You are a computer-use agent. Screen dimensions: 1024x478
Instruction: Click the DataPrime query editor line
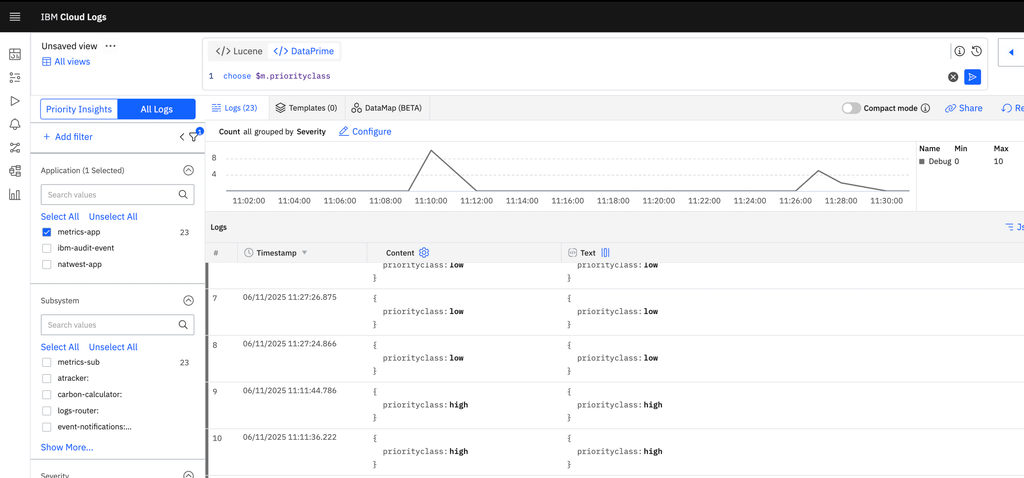tap(277, 76)
